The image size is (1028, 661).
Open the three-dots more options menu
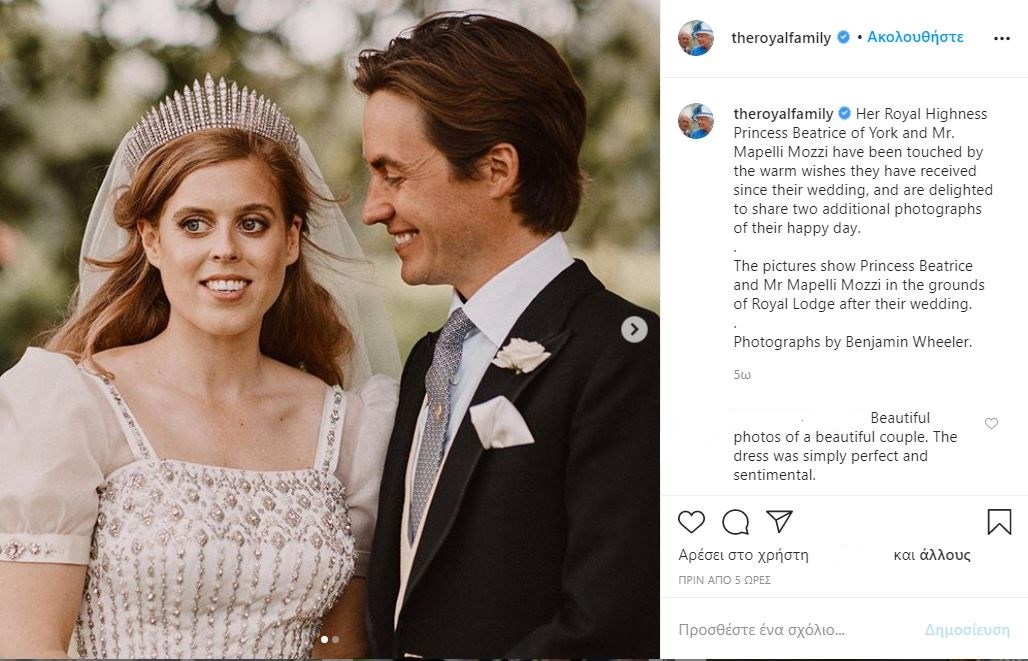point(1001,38)
